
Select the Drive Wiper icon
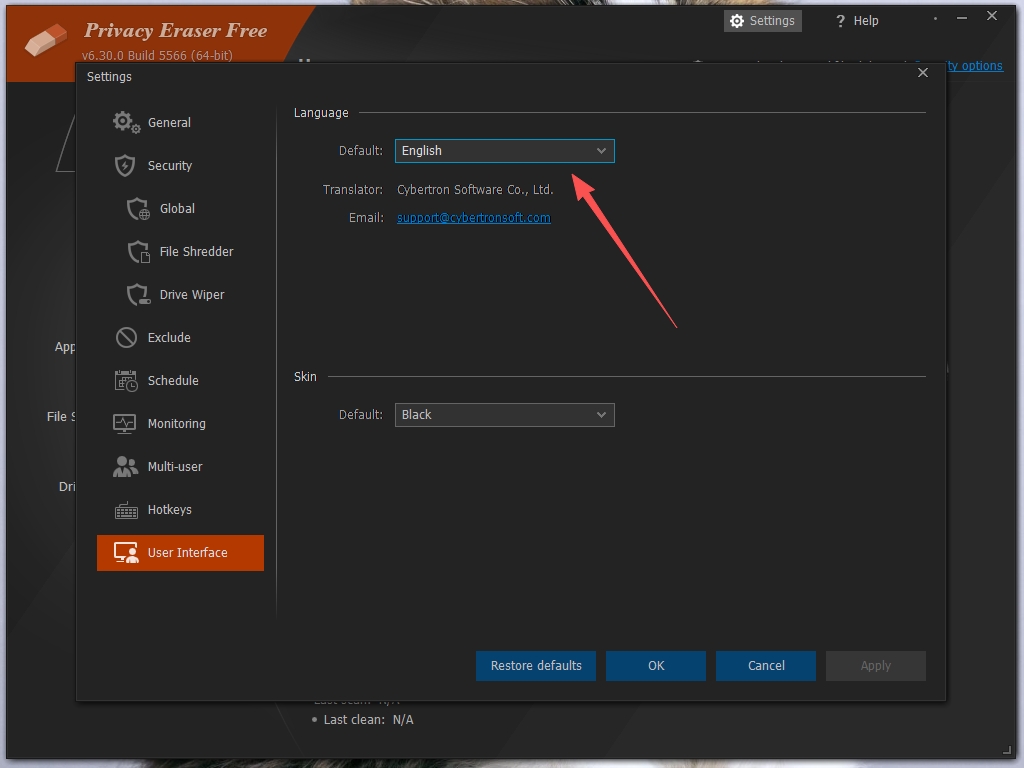pos(138,295)
